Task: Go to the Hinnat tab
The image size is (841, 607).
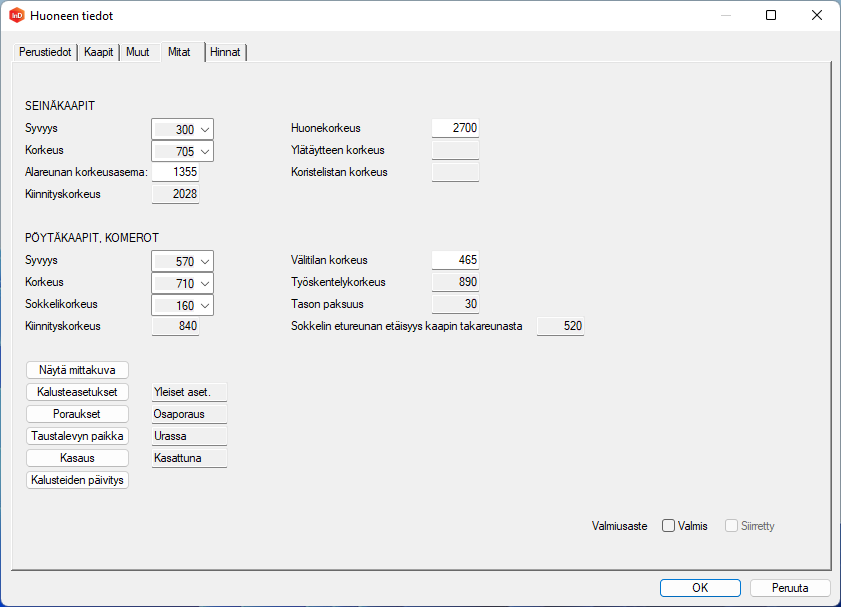Action: tap(226, 52)
